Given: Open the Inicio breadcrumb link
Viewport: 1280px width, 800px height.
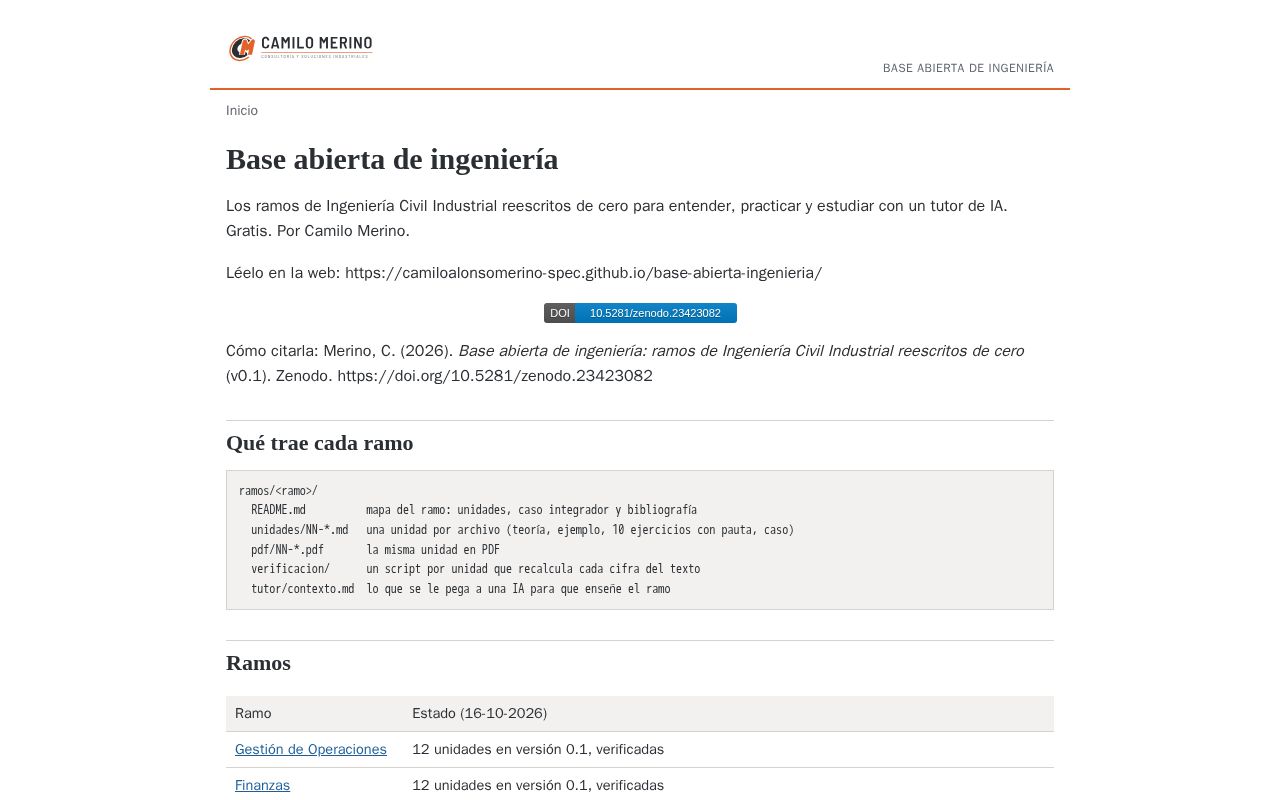Looking at the screenshot, I should click(x=242, y=111).
